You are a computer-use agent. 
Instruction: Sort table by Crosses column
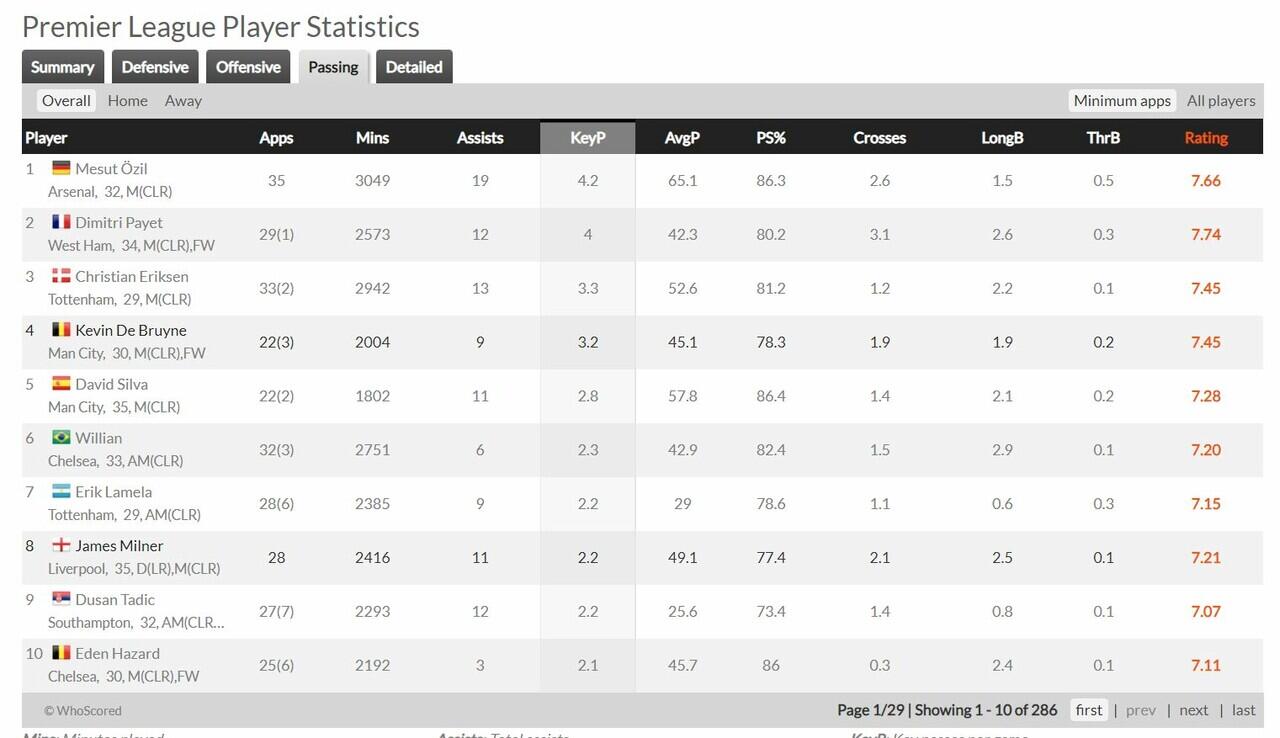click(879, 138)
